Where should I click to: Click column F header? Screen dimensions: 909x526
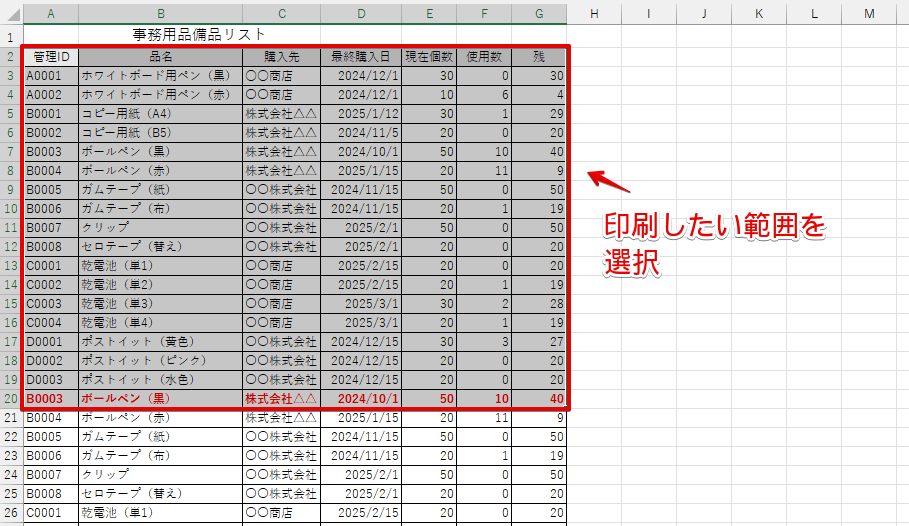(x=484, y=13)
